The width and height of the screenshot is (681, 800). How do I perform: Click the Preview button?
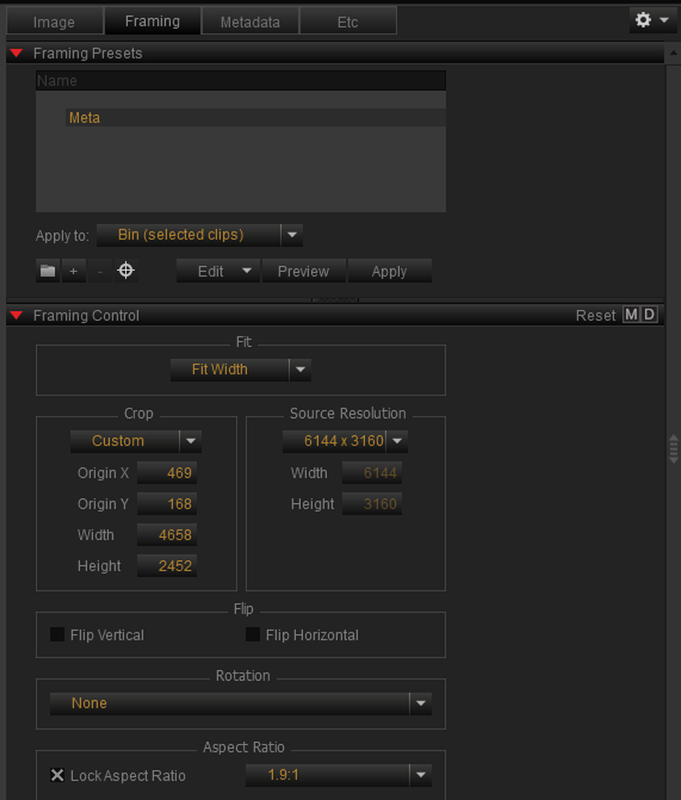coord(304,271)
